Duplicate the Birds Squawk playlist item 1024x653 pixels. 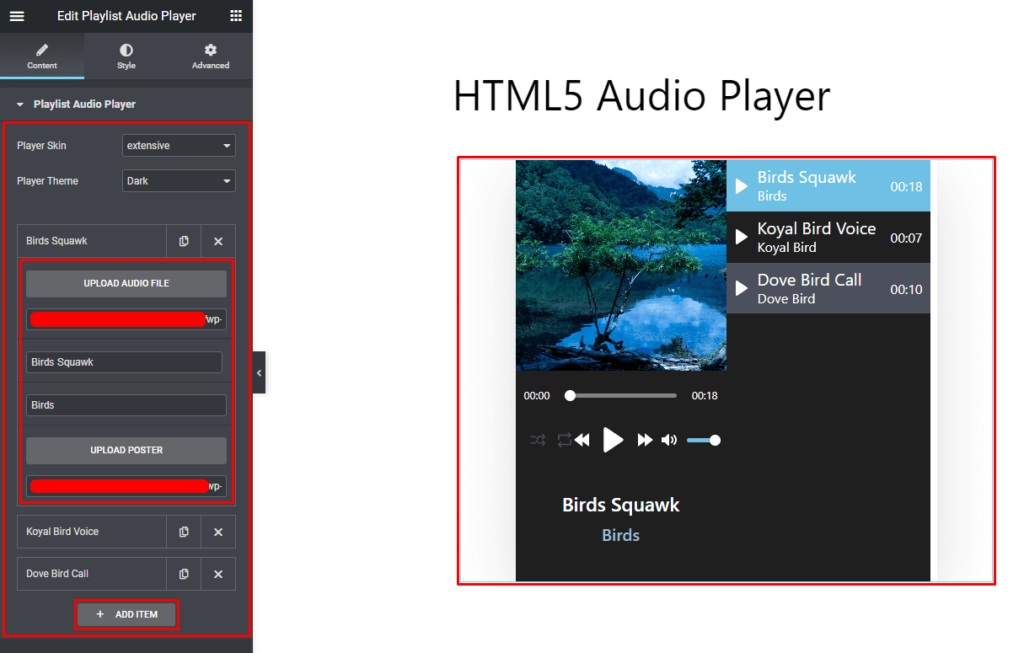pyautogui.click(x=183, y=241)
